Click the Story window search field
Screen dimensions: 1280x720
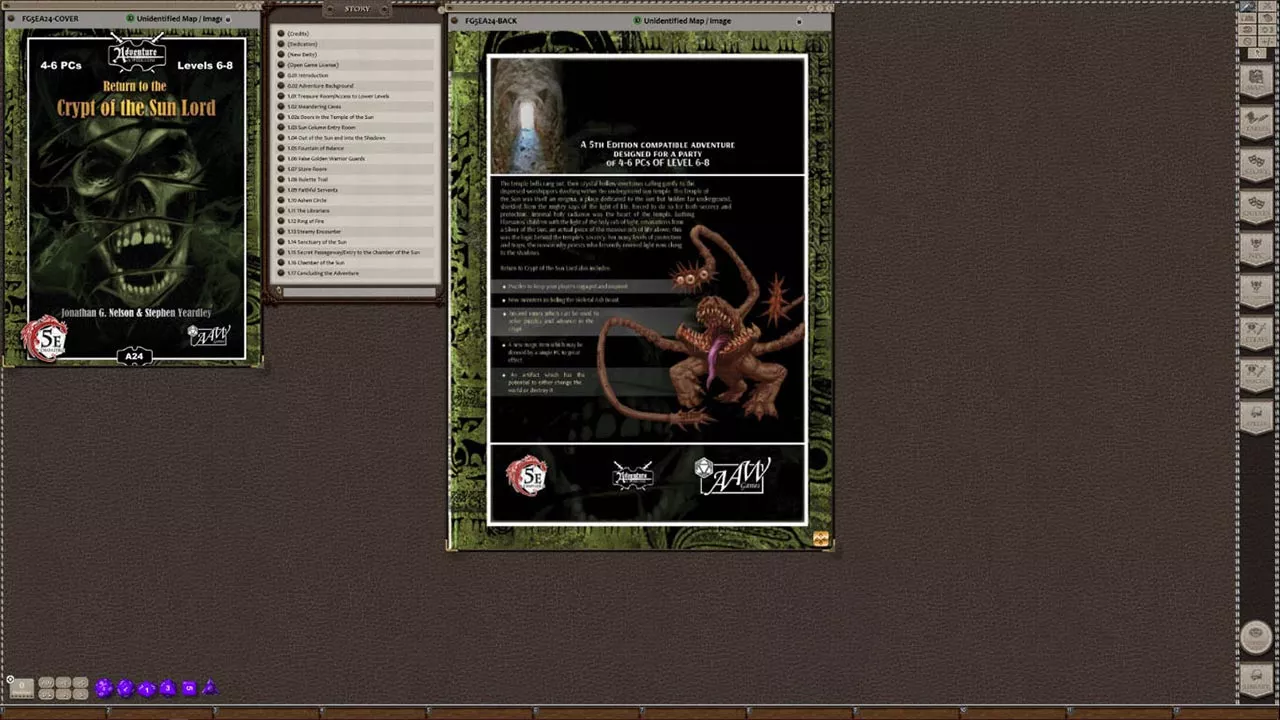[357, 292]
